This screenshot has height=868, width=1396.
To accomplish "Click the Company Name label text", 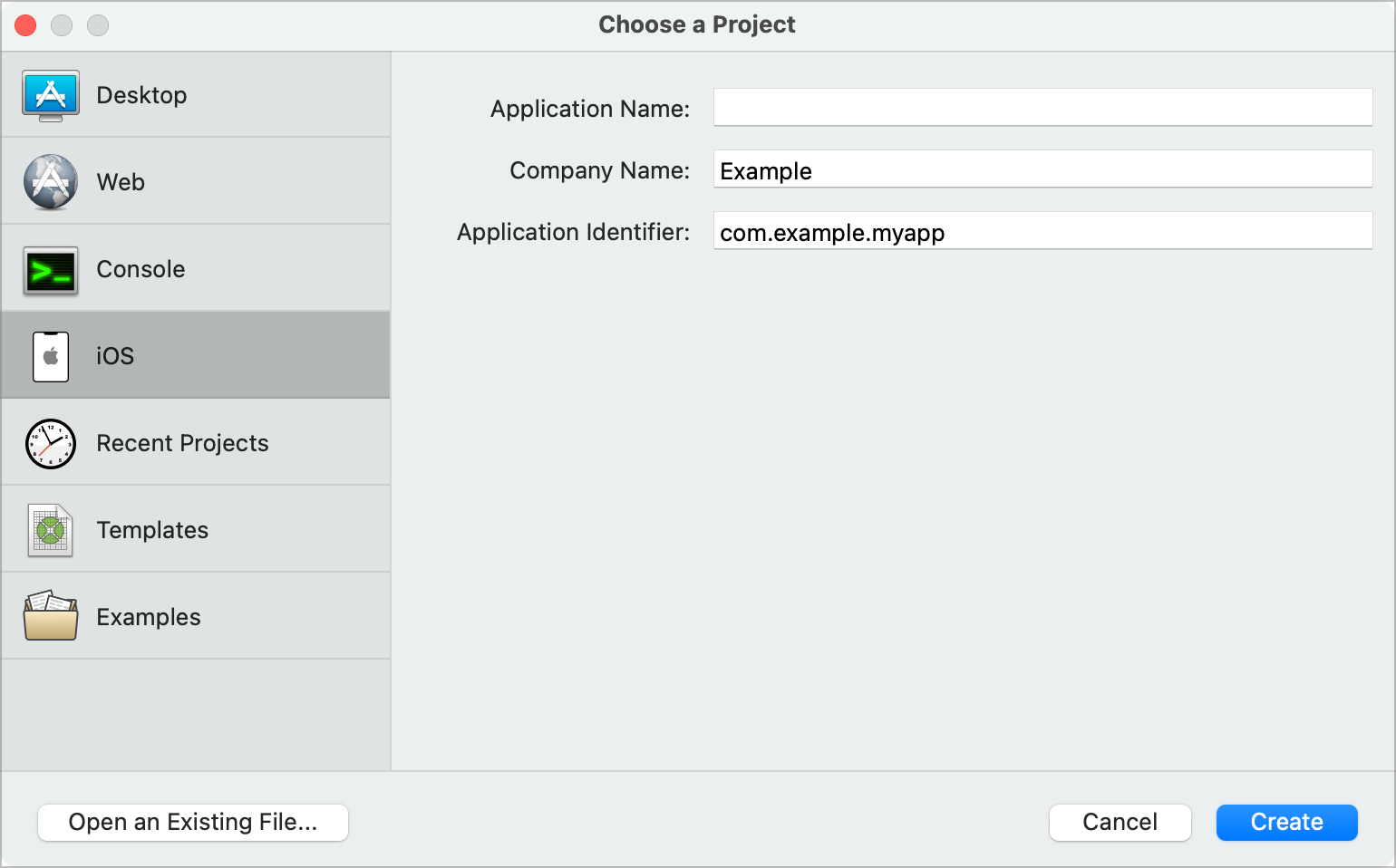I will coord(599,170).
